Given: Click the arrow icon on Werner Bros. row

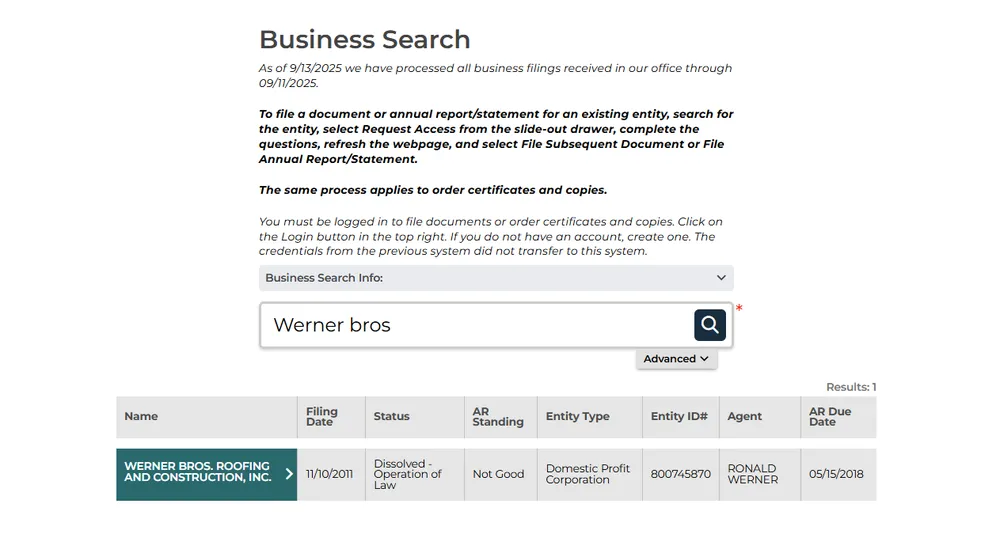Looking at the screenshot, I should pos(289,474).
